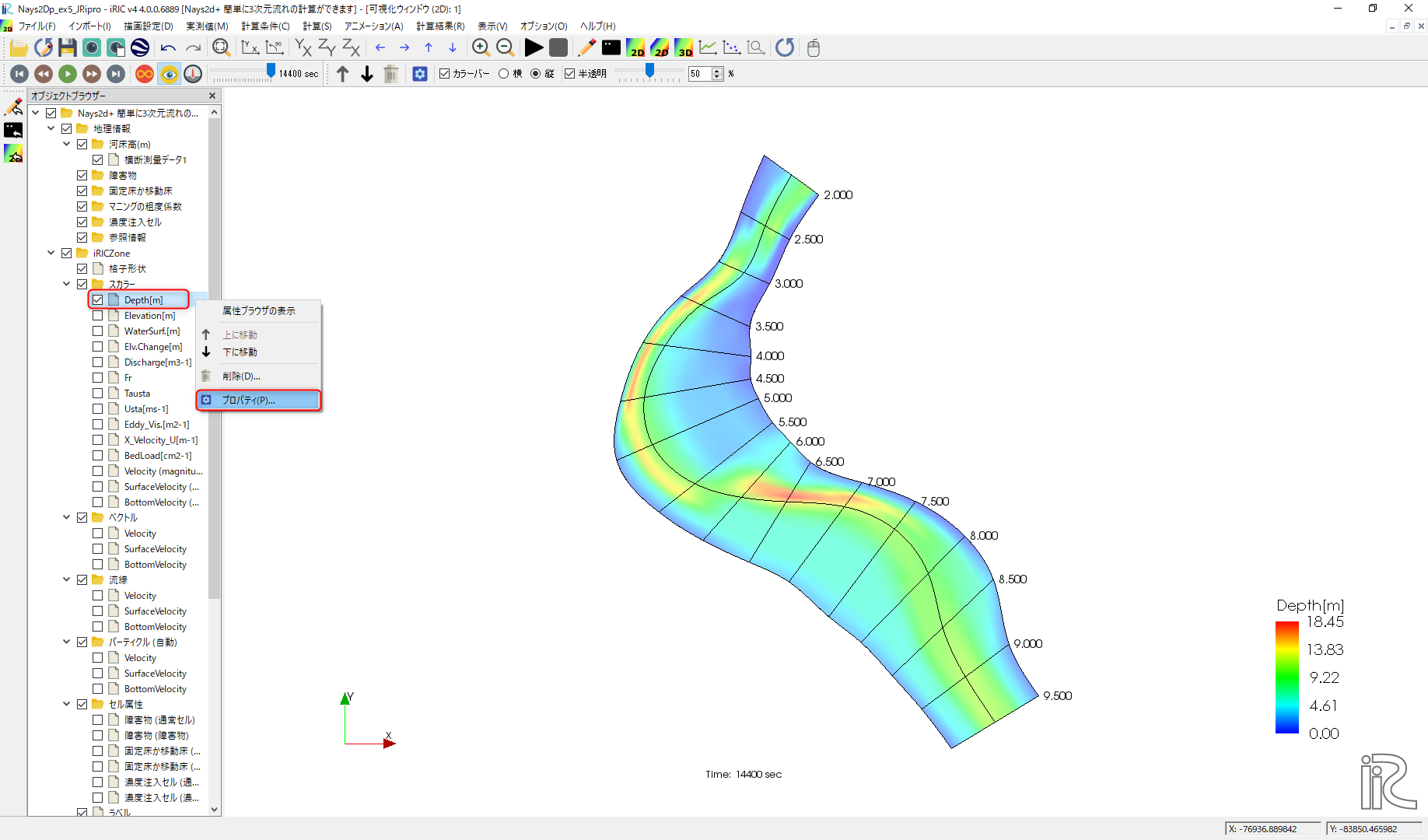Toggle Fr scalar checkbox

coord(97,378)
